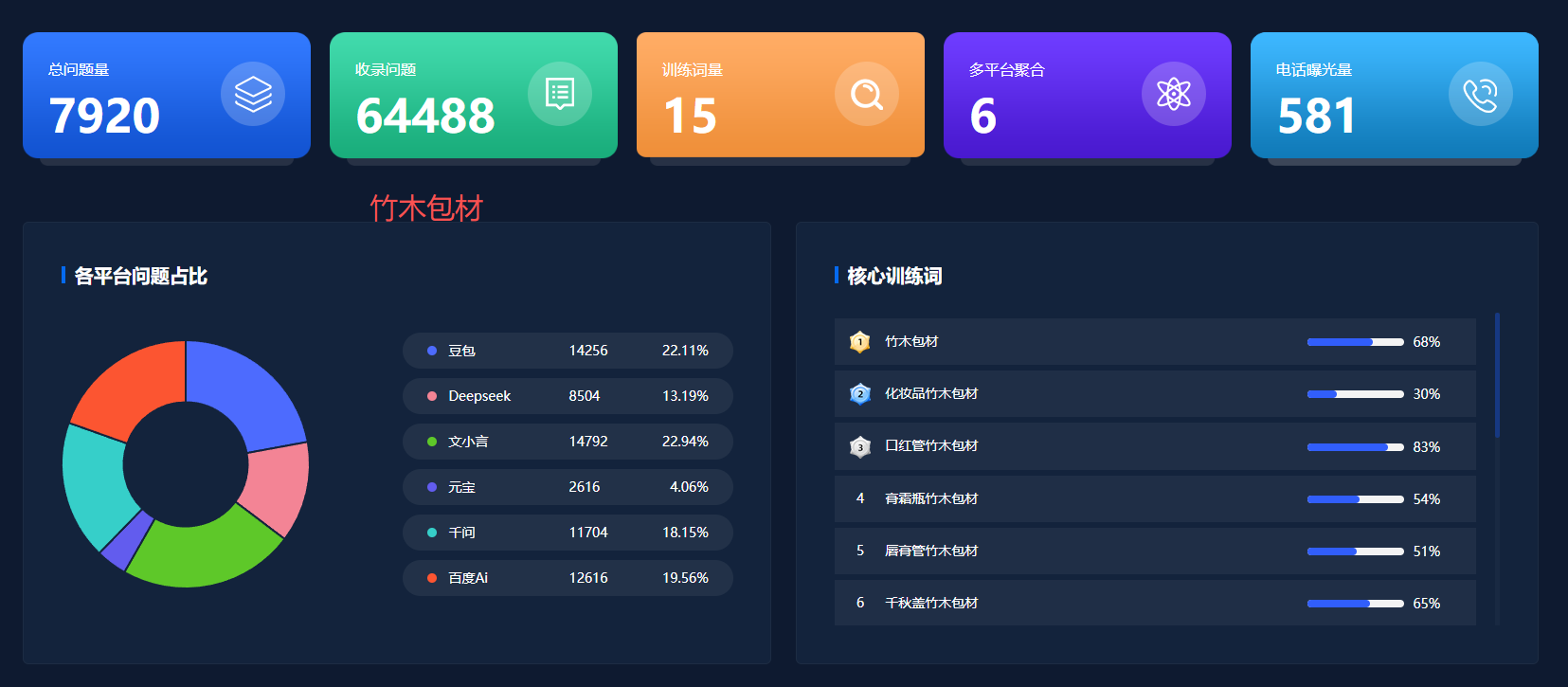Click the teal legend dot for 千问
The height and width of the screenshot is (687, 1568).
pyautogui.click(x=432, y=533)
